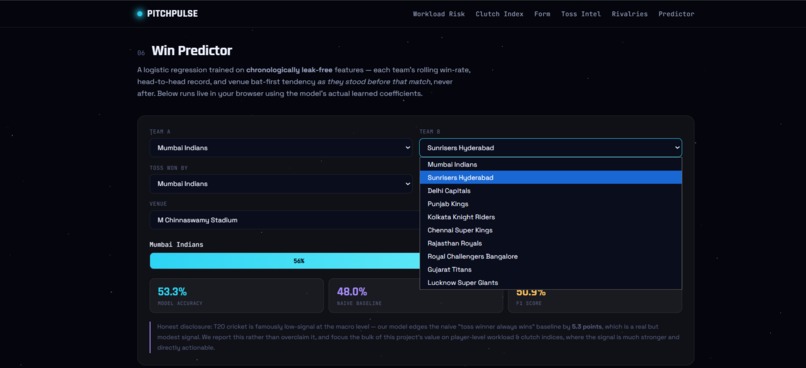Go to the Clutch Index section

(499, 14)
